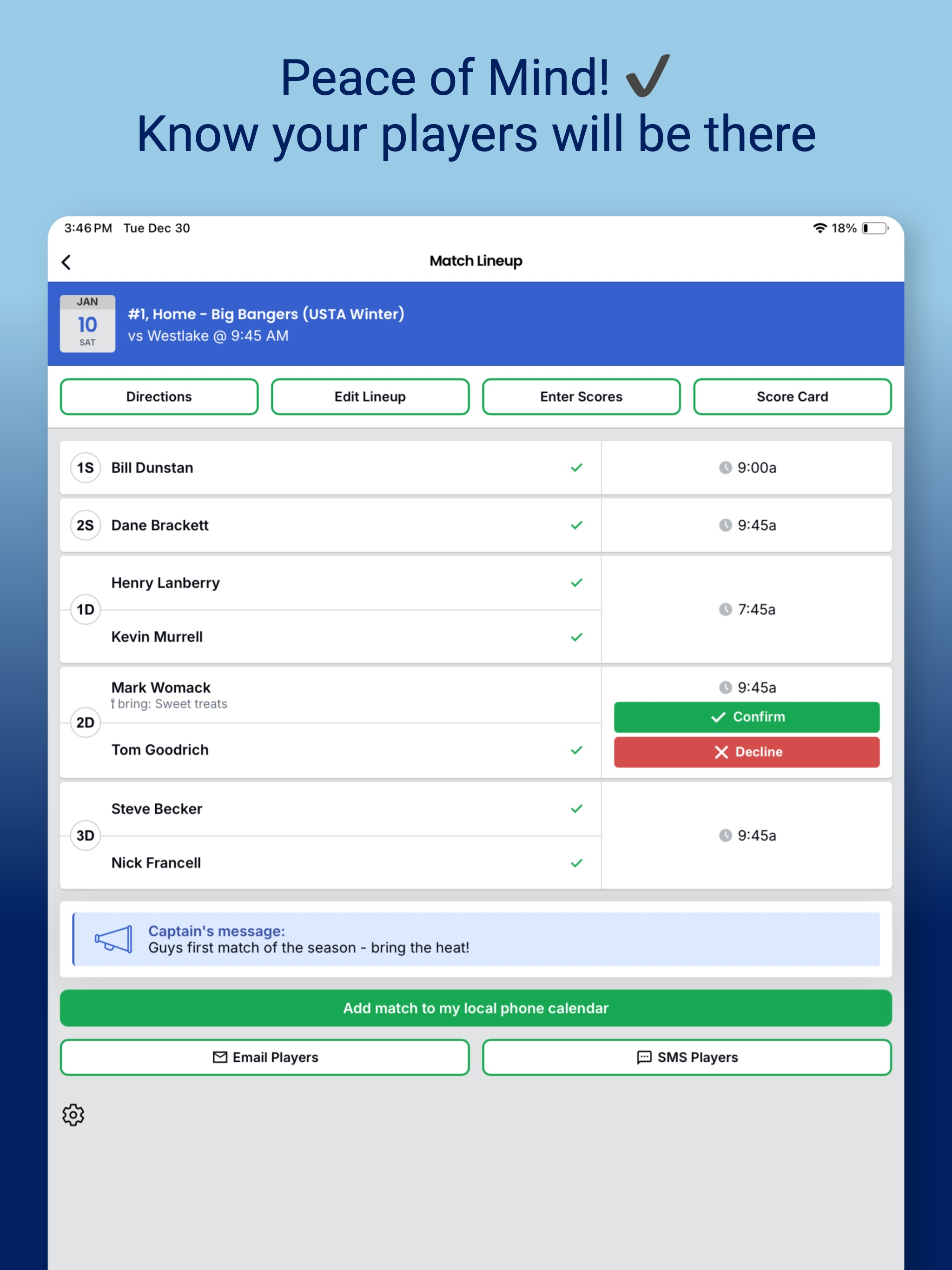The height and width of the screenshot is (1270, 952).
Task: Tap the 3D position badge
Action: click(x=86, y=835)
